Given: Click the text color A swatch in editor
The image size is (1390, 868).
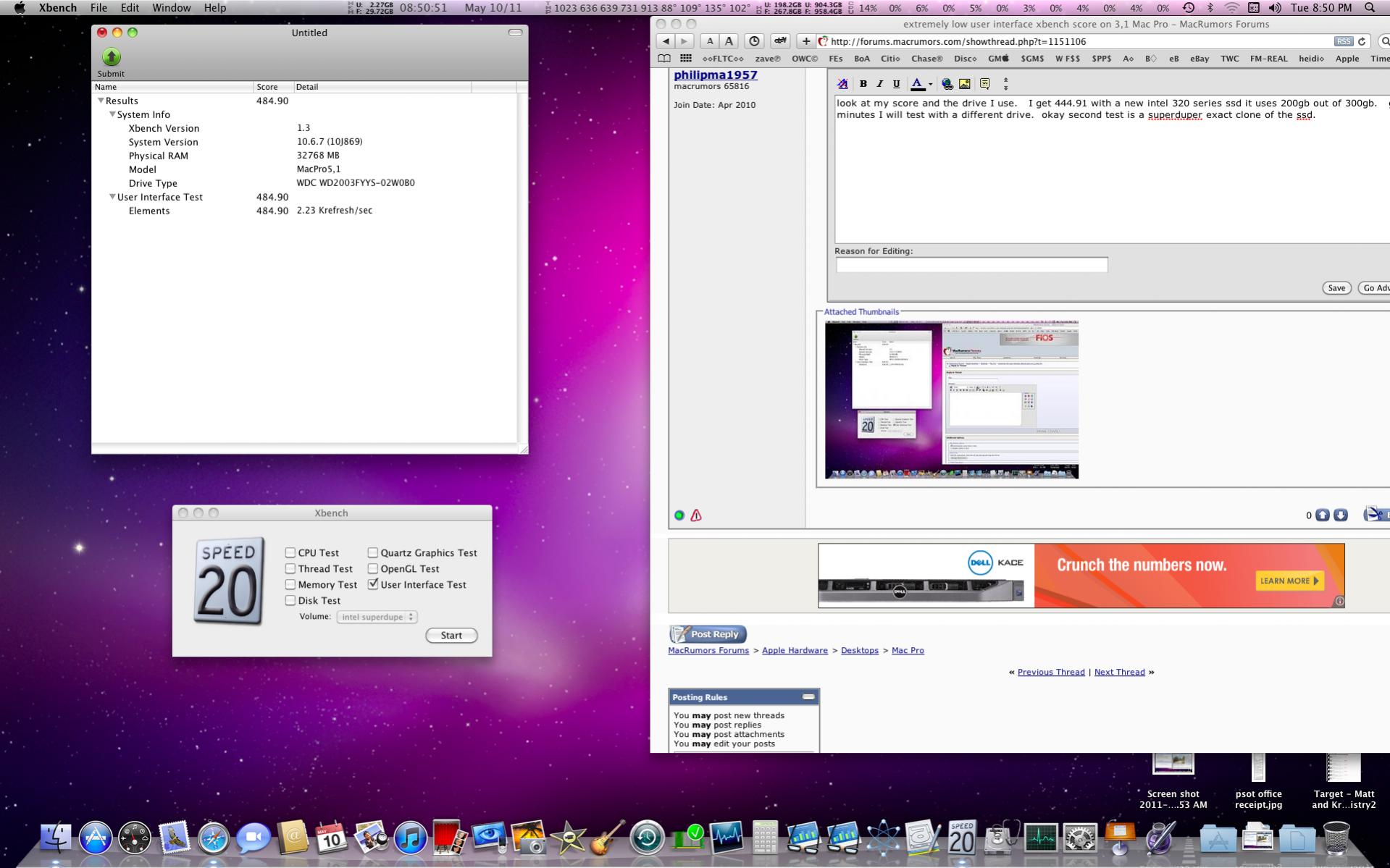Looking at the screenshot, I should pos(917,84).
